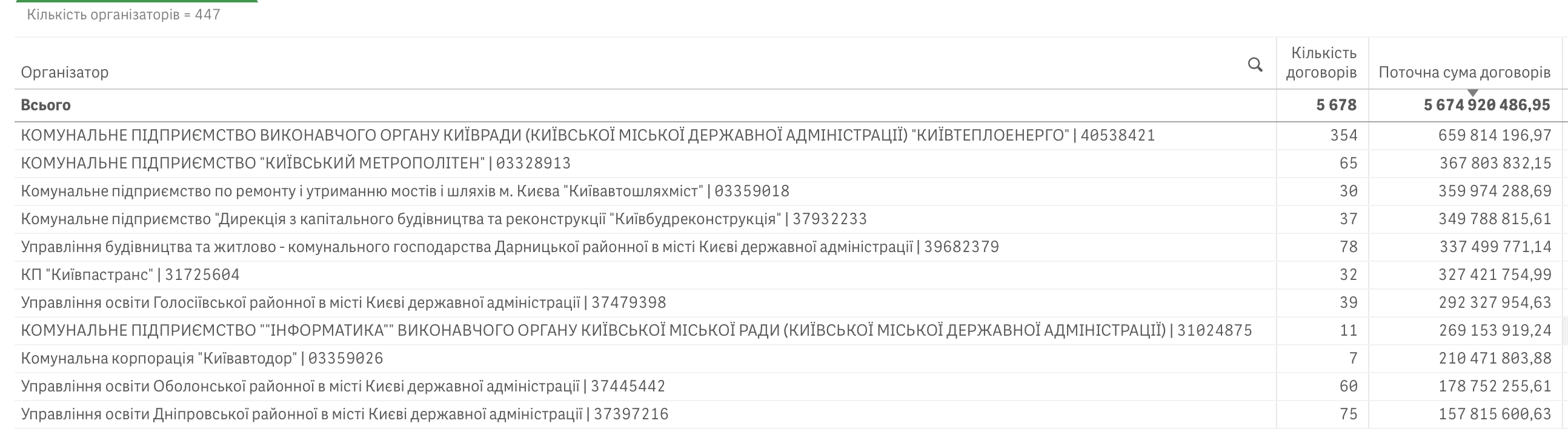Image resolution: width=1568 pixels, height=429 pixels.
Task: Click the Кількість організаторів = 447 label
Action: [x=124, y=15]
